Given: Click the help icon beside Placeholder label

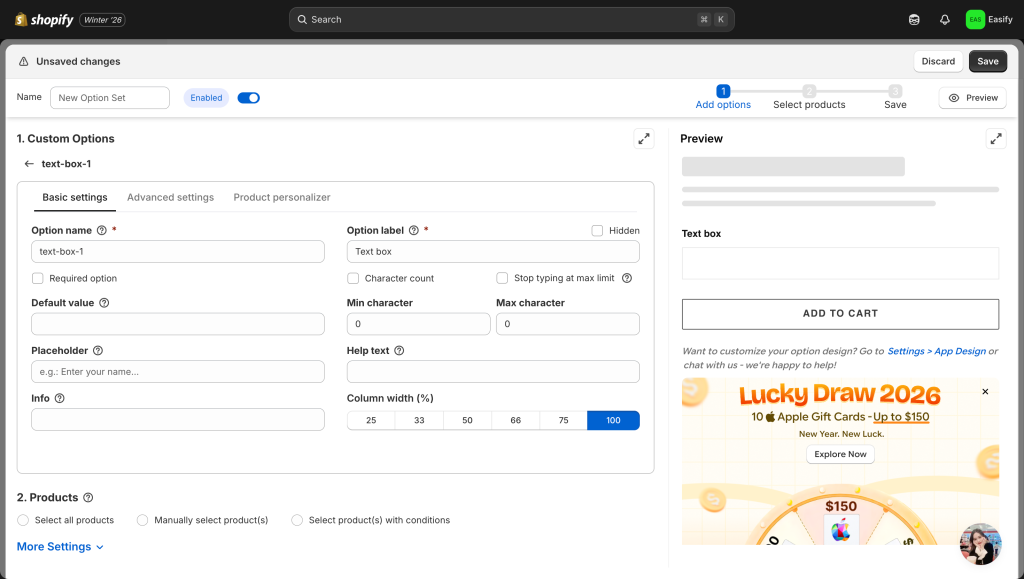Looking at the screenshot, I should (98, 351).
